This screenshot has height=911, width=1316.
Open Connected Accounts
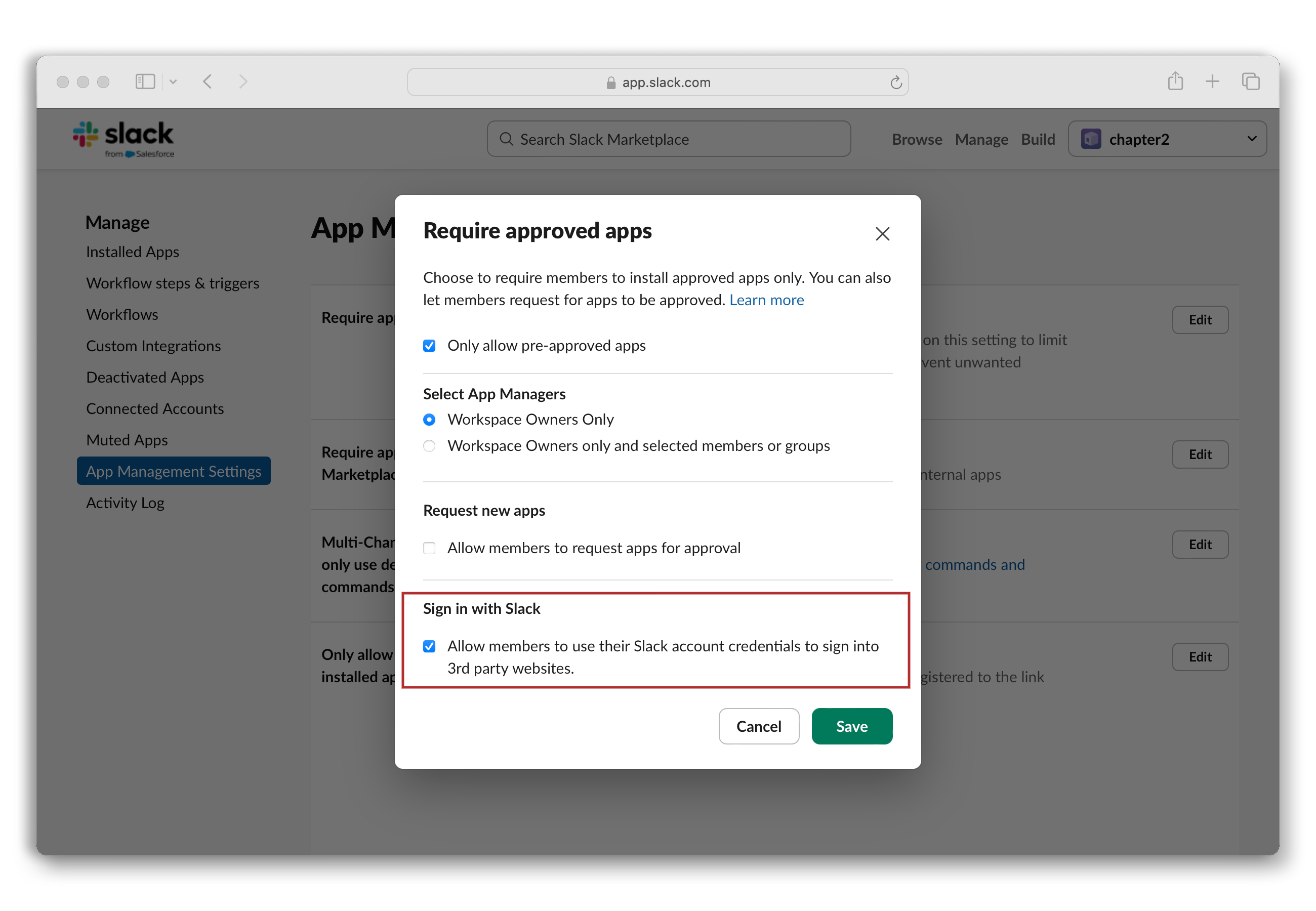[x=155, y=409]
